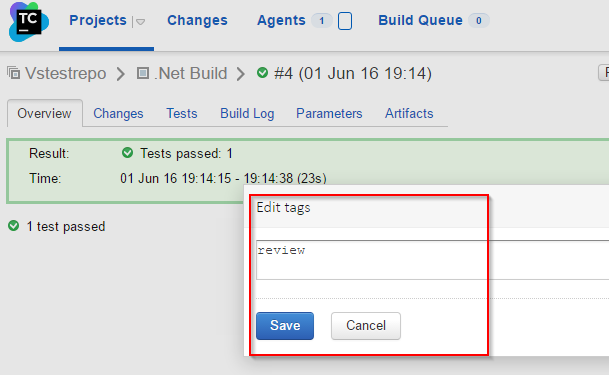Open the Projects top menu

click(x=98, y=20)
